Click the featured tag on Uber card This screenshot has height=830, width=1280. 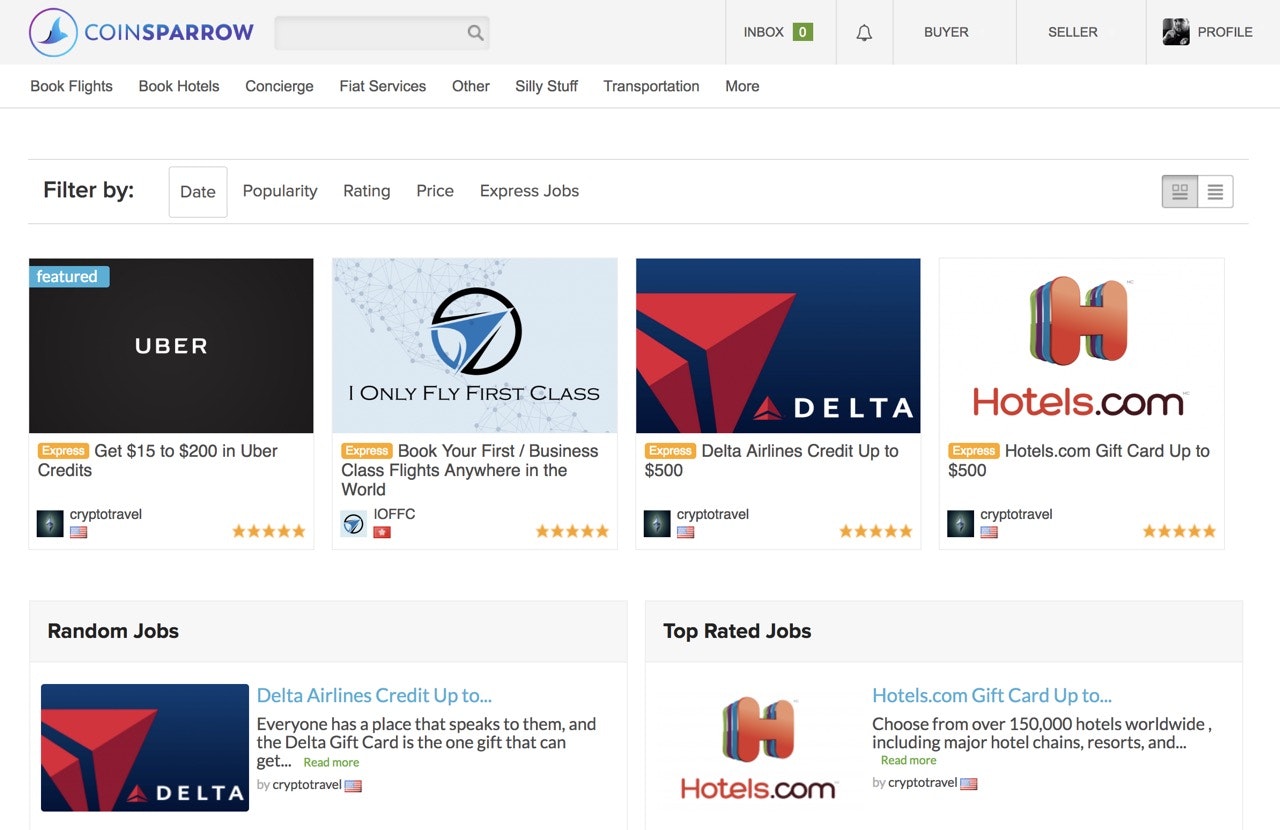point(68,276)
